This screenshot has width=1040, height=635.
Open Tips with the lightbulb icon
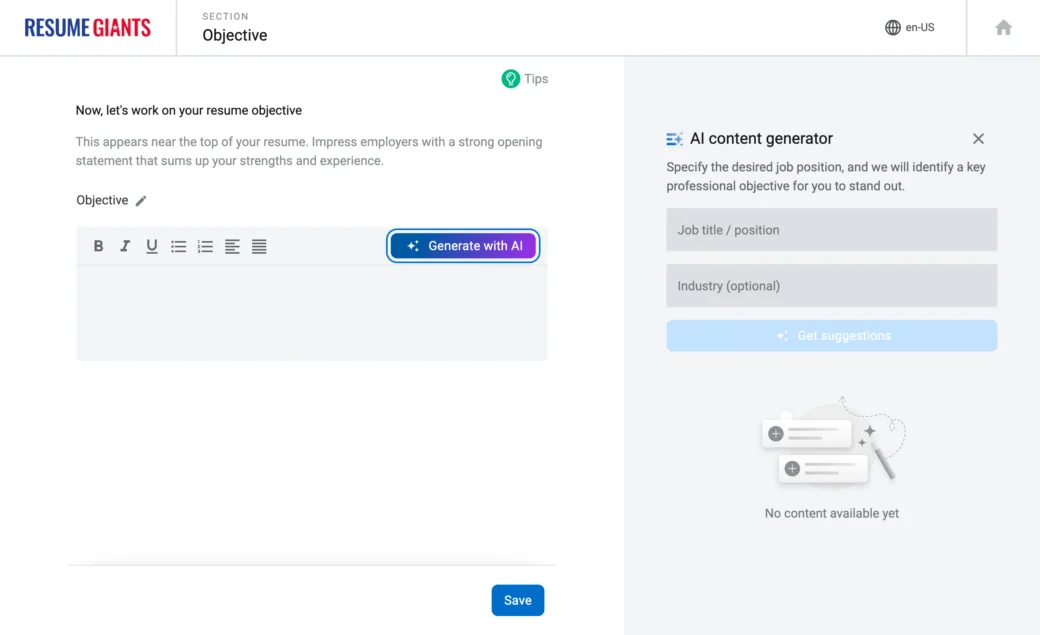point(524,79)
